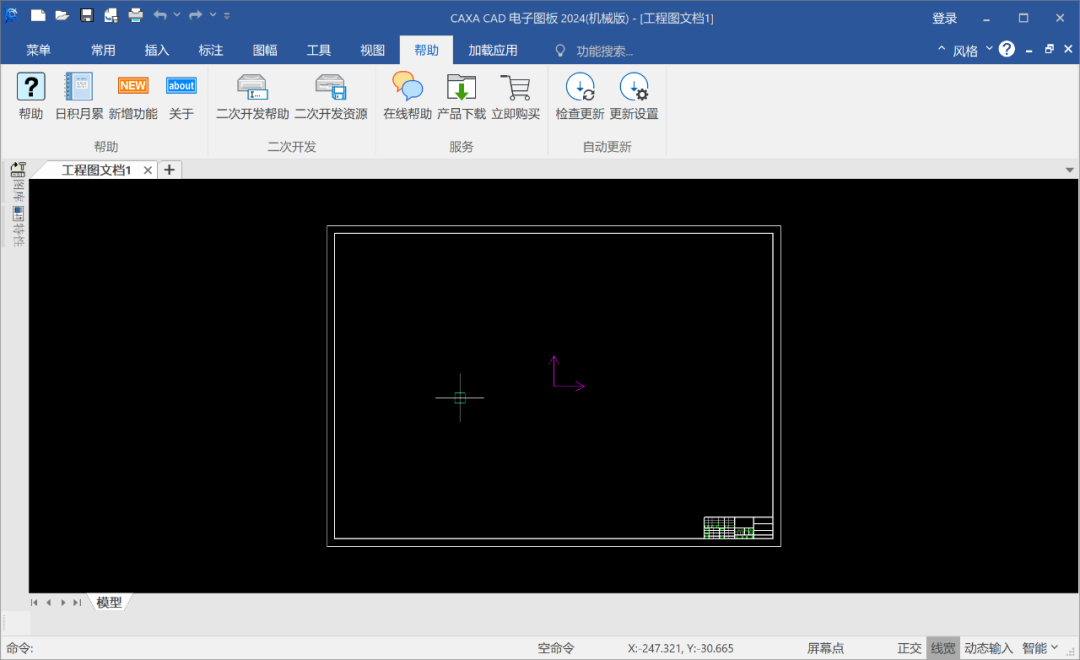
Task: Open the 风格 style dropdown
Action: [x=973, y=50]
